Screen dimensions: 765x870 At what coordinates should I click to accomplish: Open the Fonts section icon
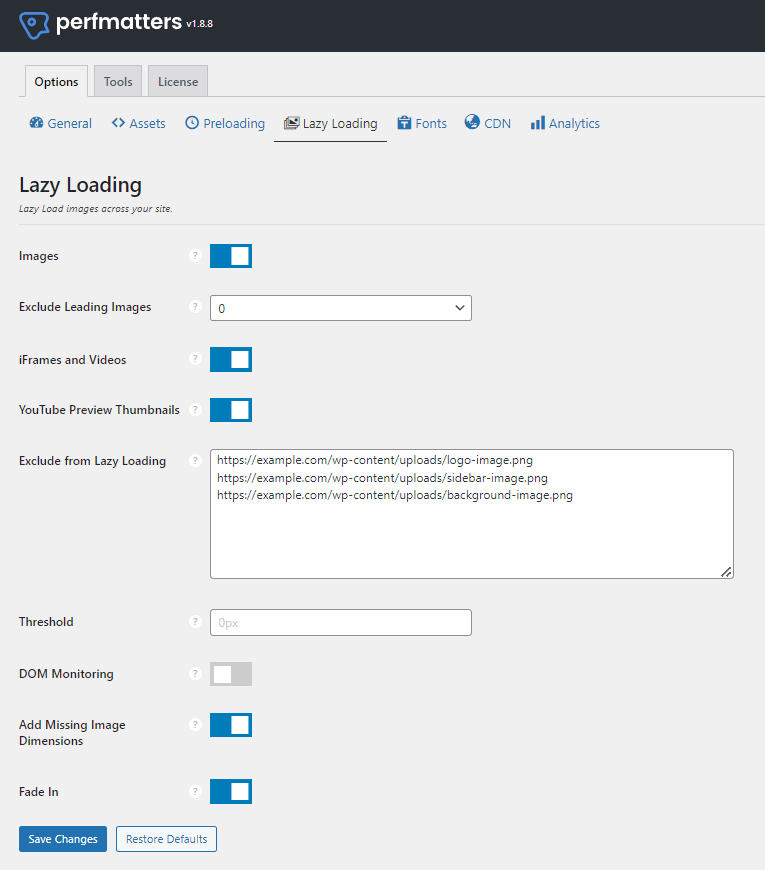click(404, 123)
